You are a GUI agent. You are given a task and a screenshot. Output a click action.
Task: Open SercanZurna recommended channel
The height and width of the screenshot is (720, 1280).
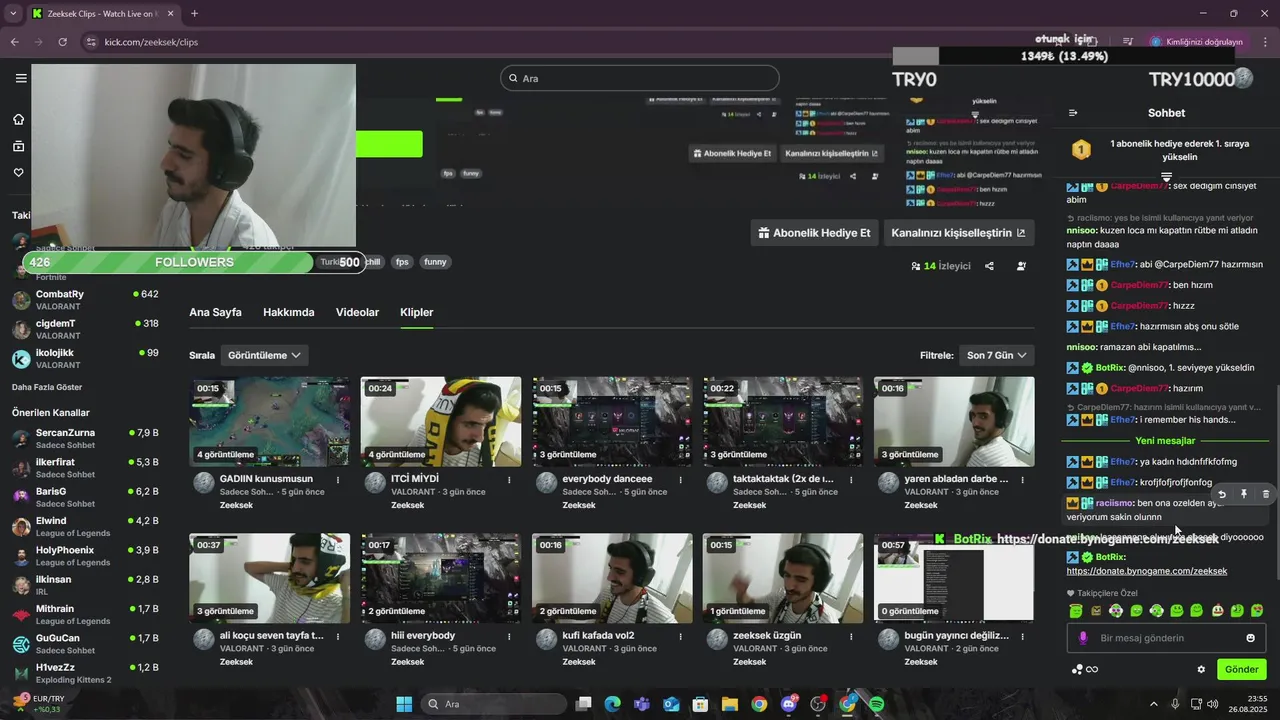pos(85,439)
